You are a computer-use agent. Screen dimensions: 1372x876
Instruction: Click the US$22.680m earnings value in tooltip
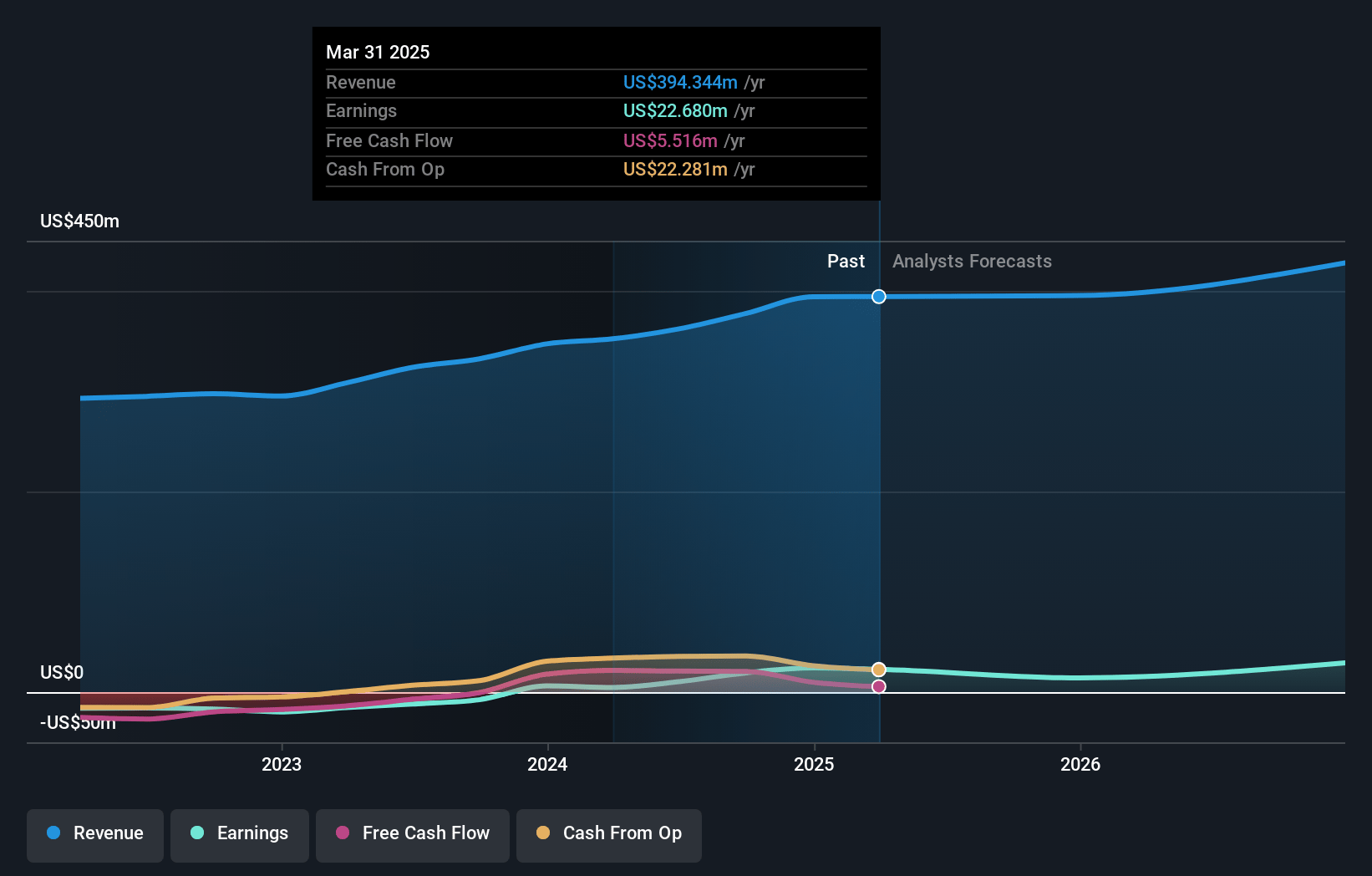[x=675, y=110]
